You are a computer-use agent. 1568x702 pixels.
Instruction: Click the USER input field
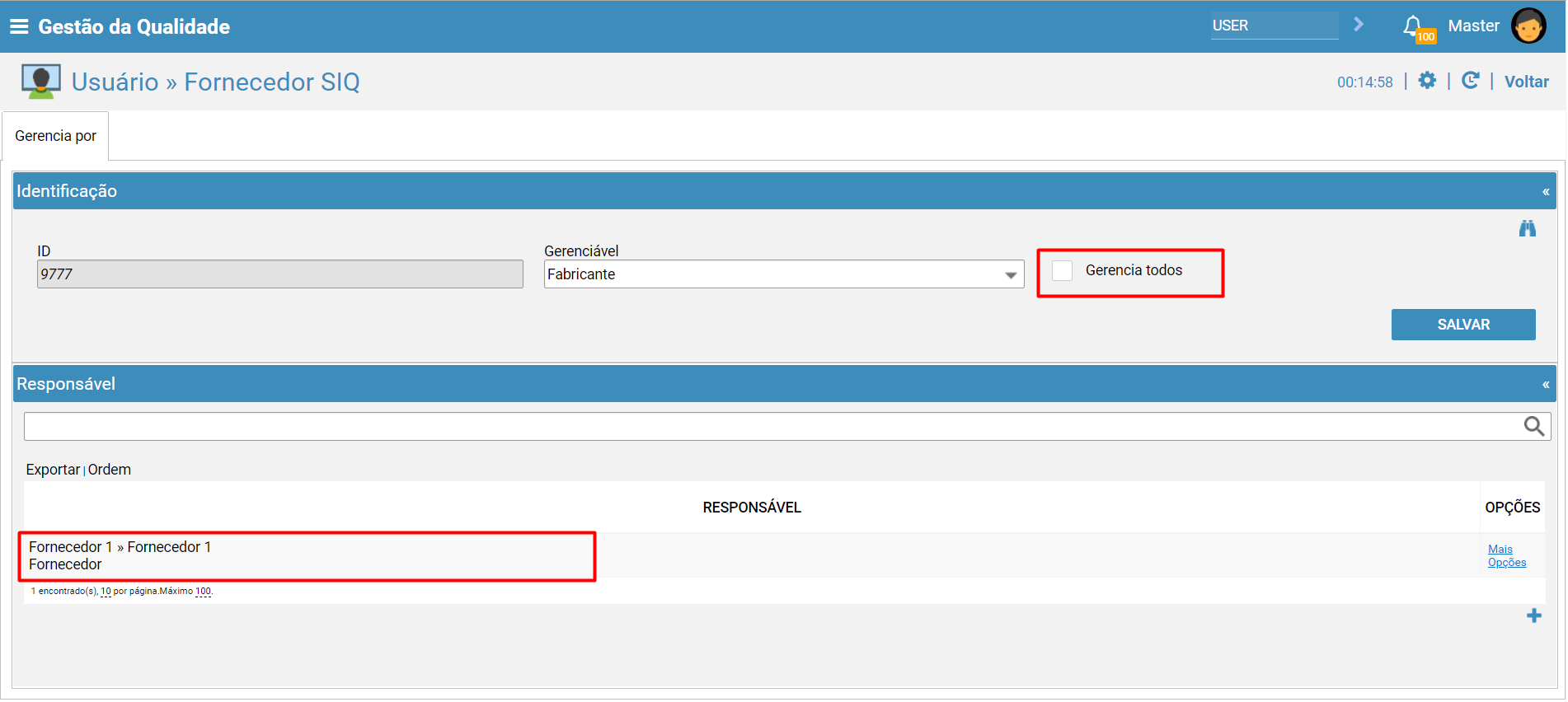coord(1275,26)
